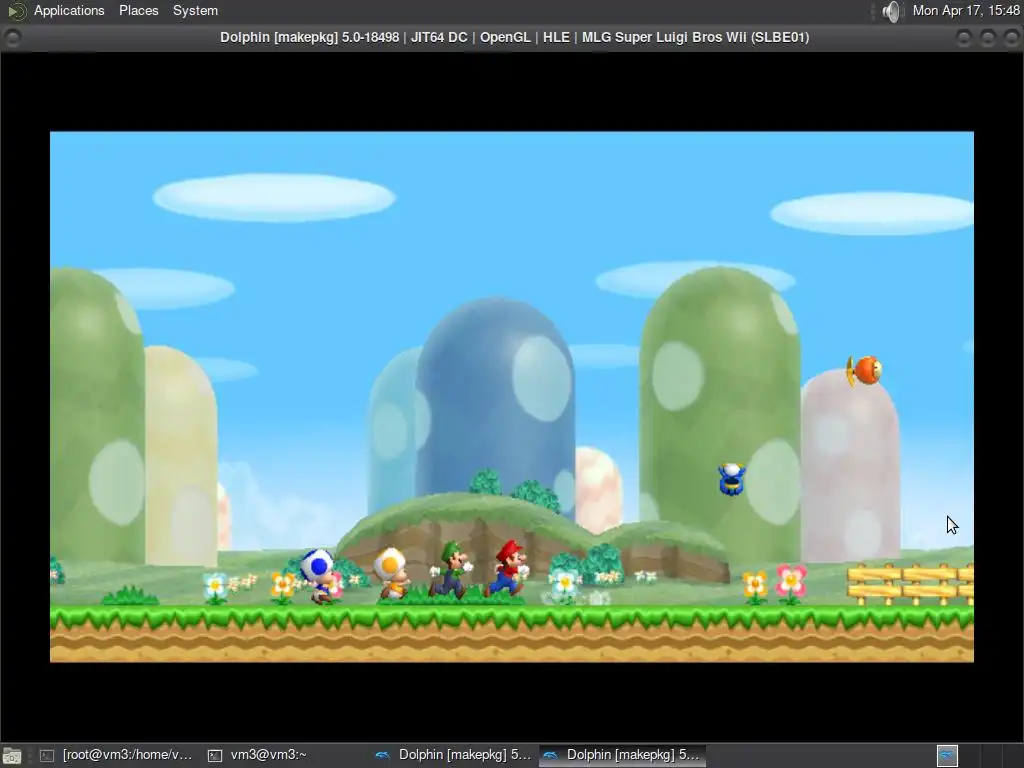The image size is (1024, 768).
Task: Click the blue flying beetle enemy
Action: click(x=731, y=479)
